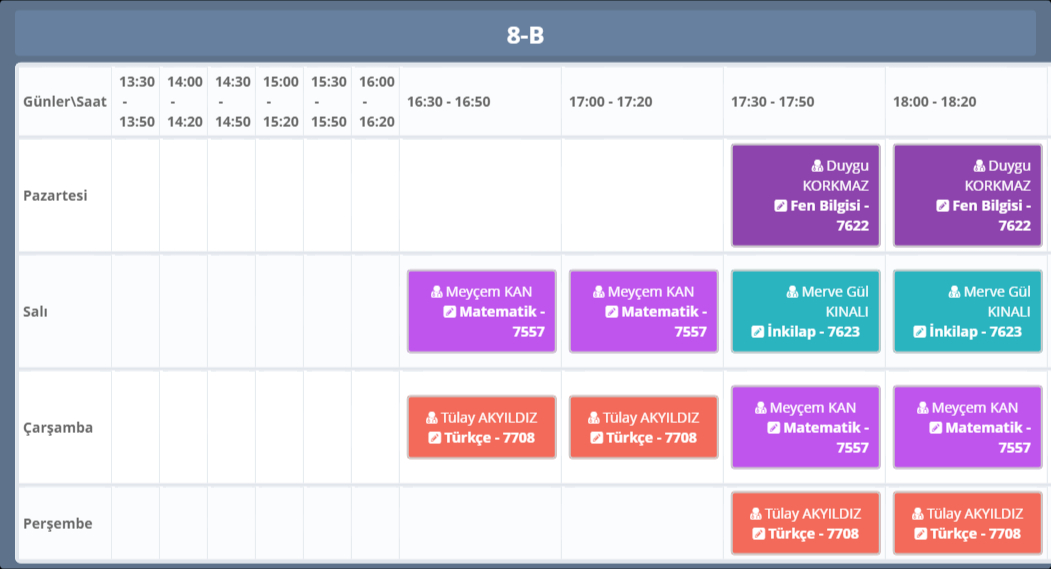
Task: Click edit icon beside Türkçe at Perşembe 18:00
Action: coord(920,534)
